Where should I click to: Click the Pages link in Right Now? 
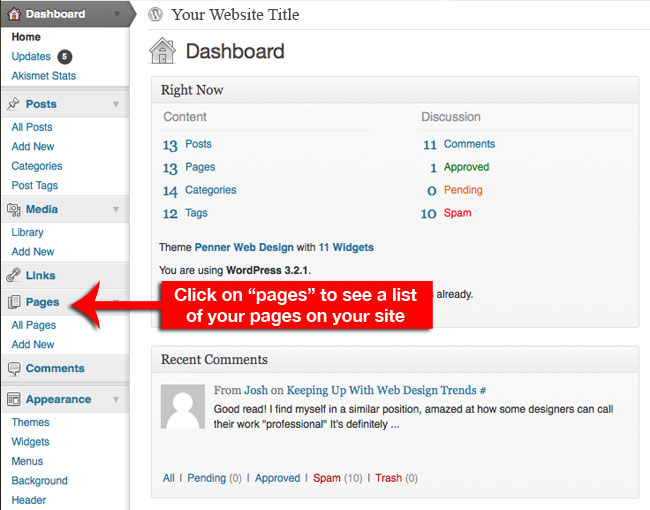click(x=200, y=167)
